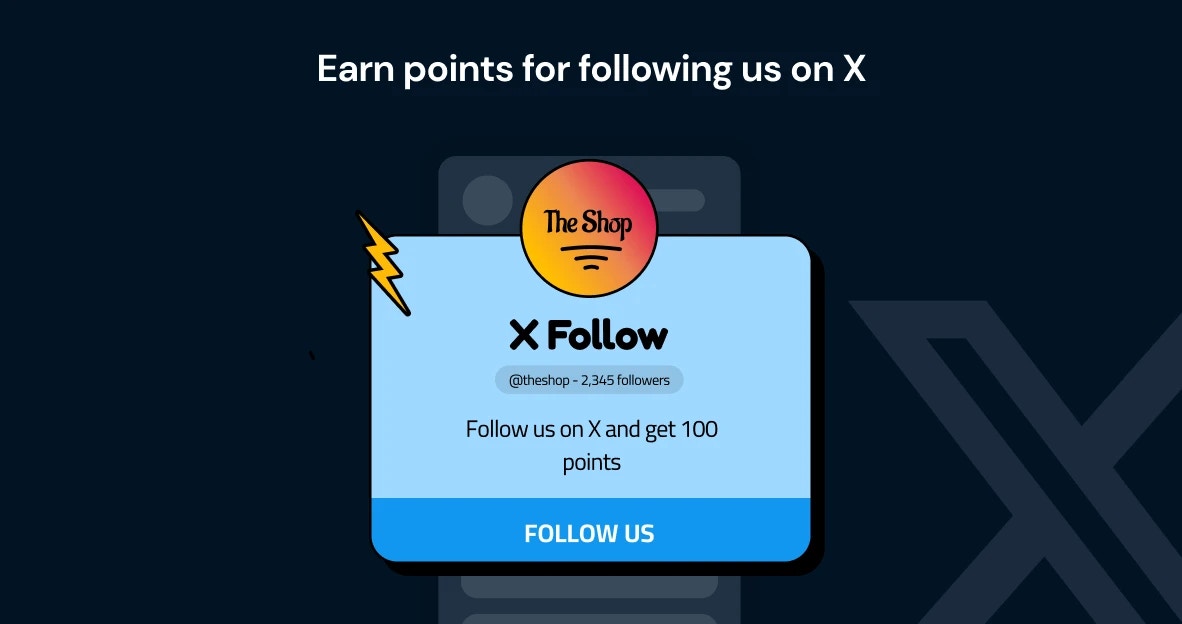The height and width of the screenshot is (624, 1182).
Task: Click the gray circular avatar placeholder
Action: tap(487, 200)
